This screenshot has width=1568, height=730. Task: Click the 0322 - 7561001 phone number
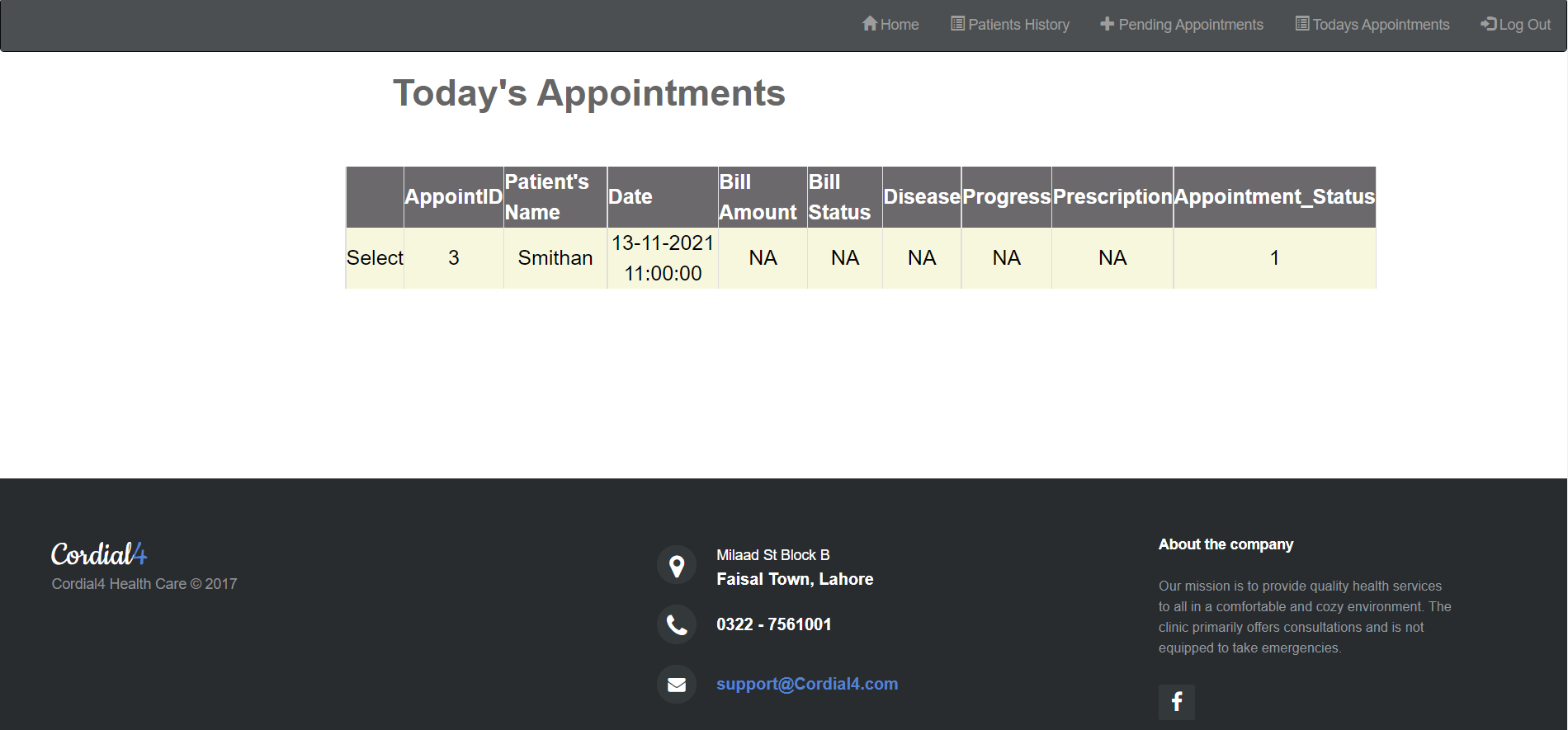tap(774, 624)
